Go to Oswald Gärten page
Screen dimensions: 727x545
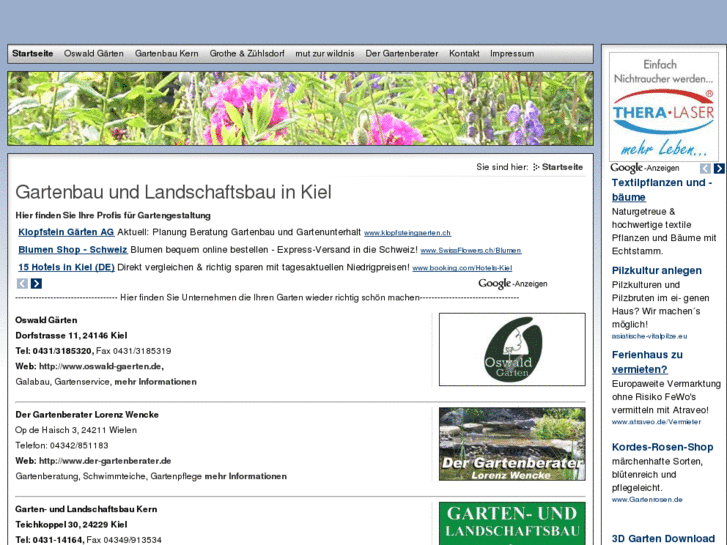(94, 54)
